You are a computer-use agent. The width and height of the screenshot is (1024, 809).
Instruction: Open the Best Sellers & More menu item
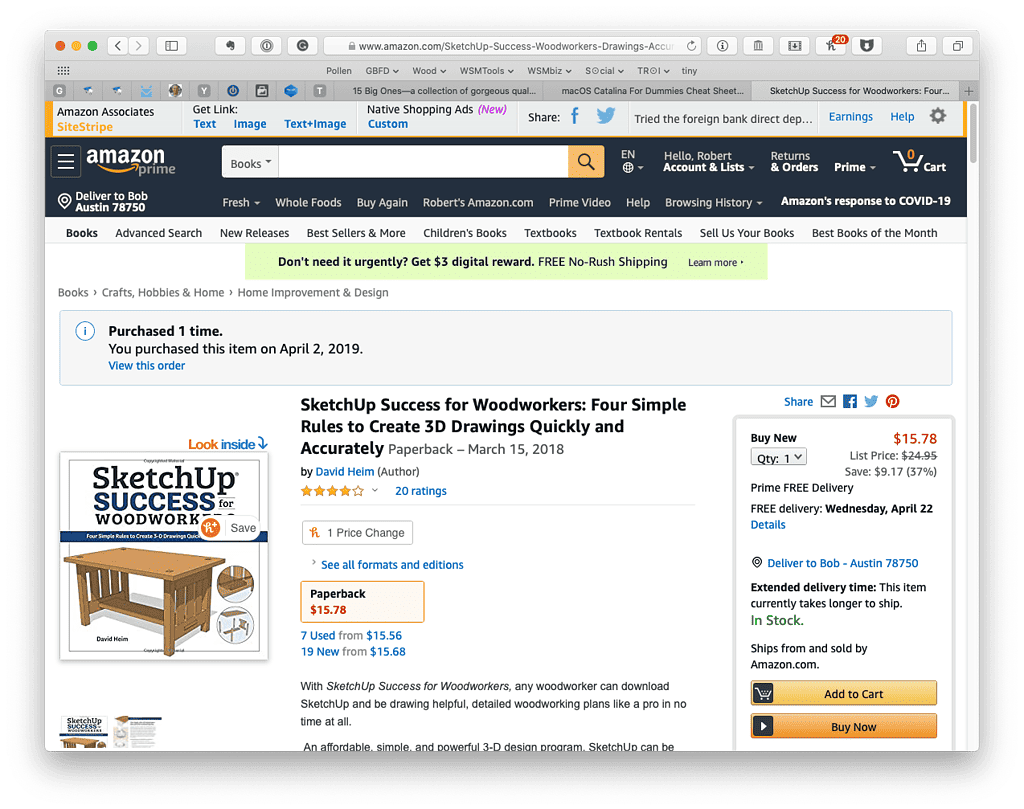click(356, 233)
